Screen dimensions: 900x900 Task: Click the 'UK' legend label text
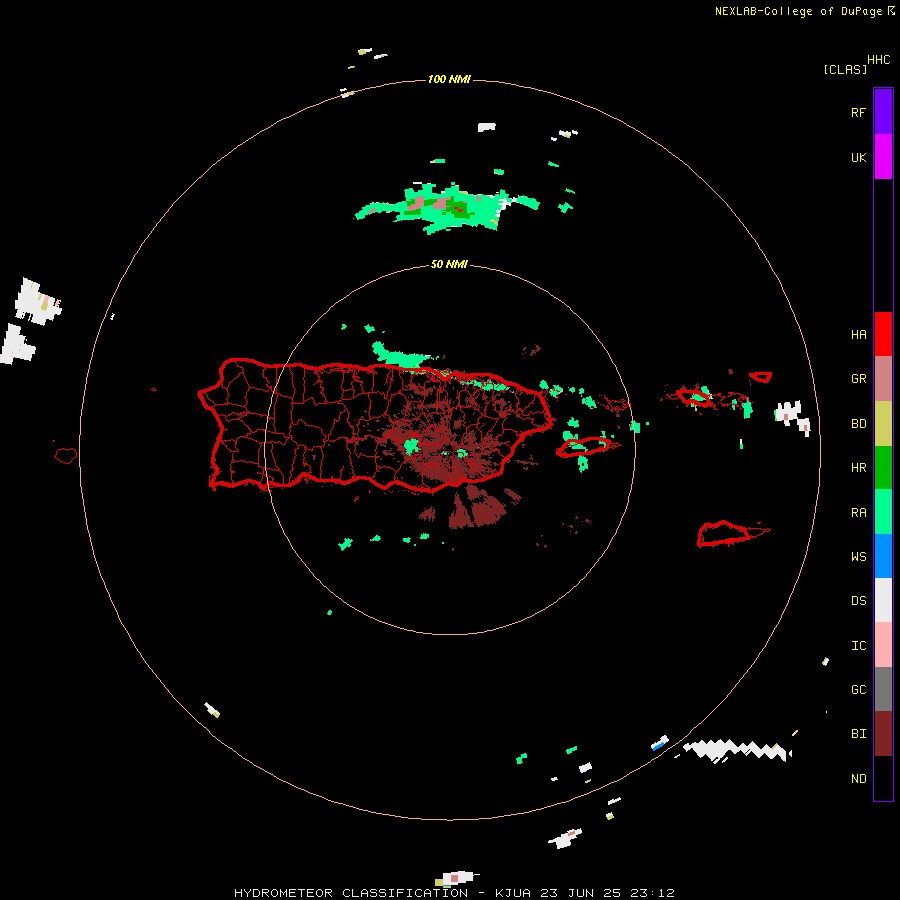coord(859,157)
